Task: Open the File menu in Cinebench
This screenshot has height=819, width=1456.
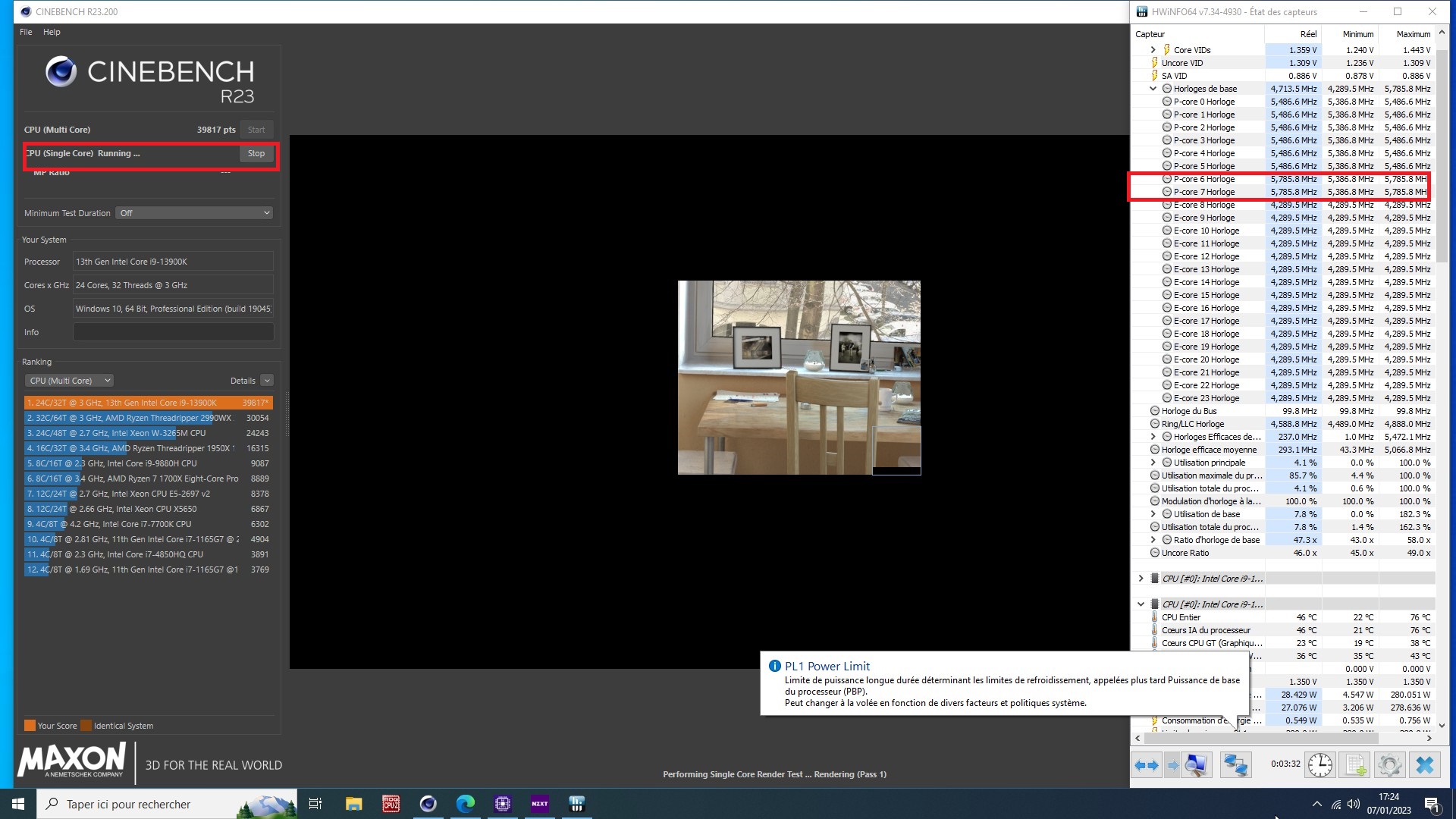Action: click(26, 32)
